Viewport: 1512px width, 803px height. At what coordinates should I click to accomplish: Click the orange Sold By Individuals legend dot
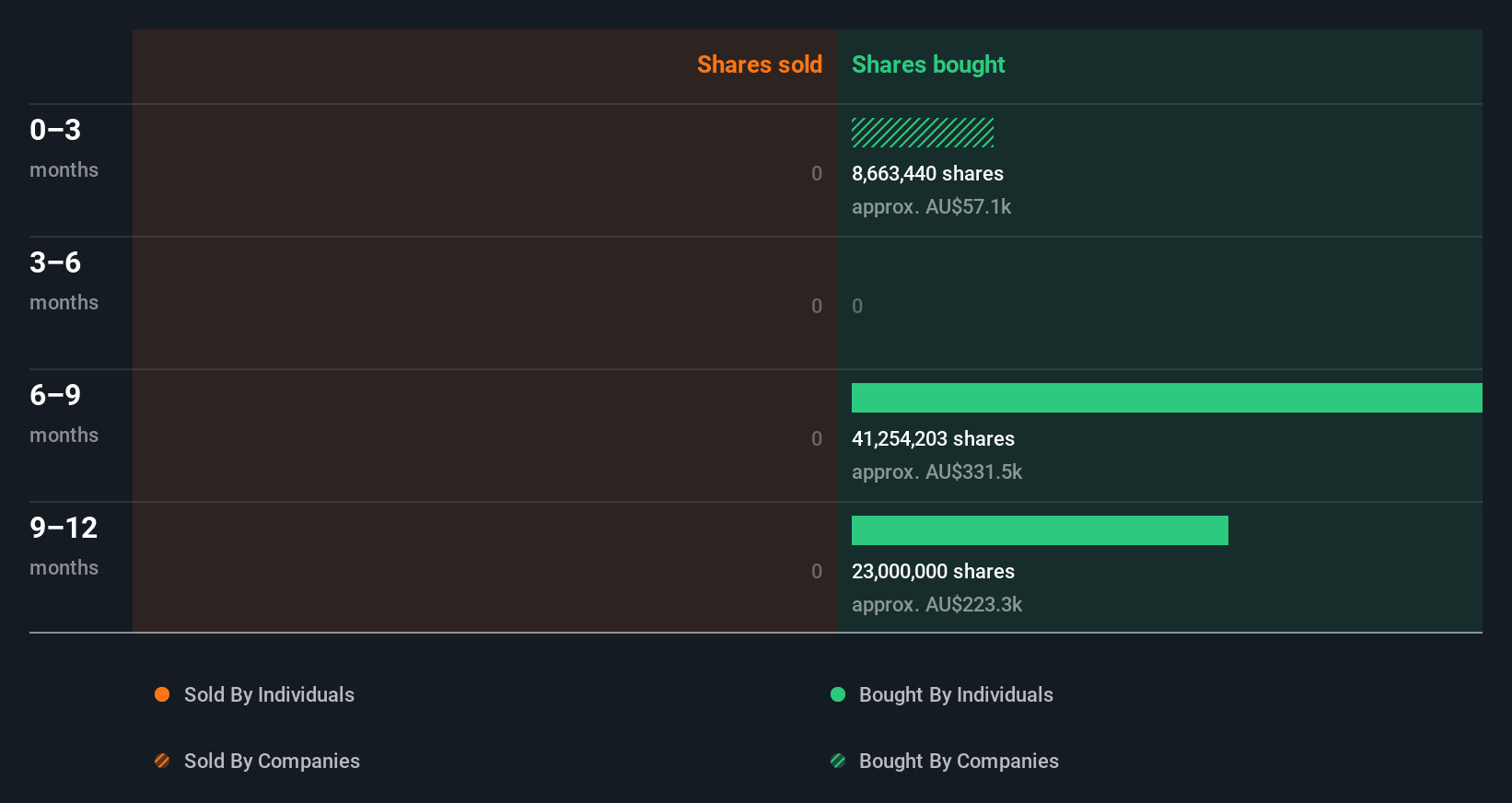[162, 694]
